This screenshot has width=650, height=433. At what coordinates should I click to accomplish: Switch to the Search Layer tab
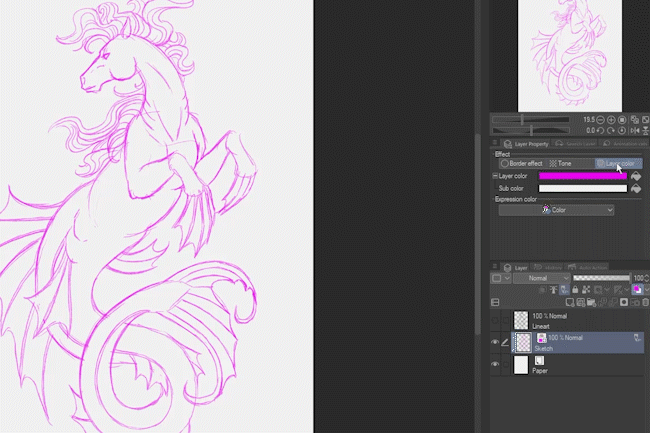tap(575, 144)
